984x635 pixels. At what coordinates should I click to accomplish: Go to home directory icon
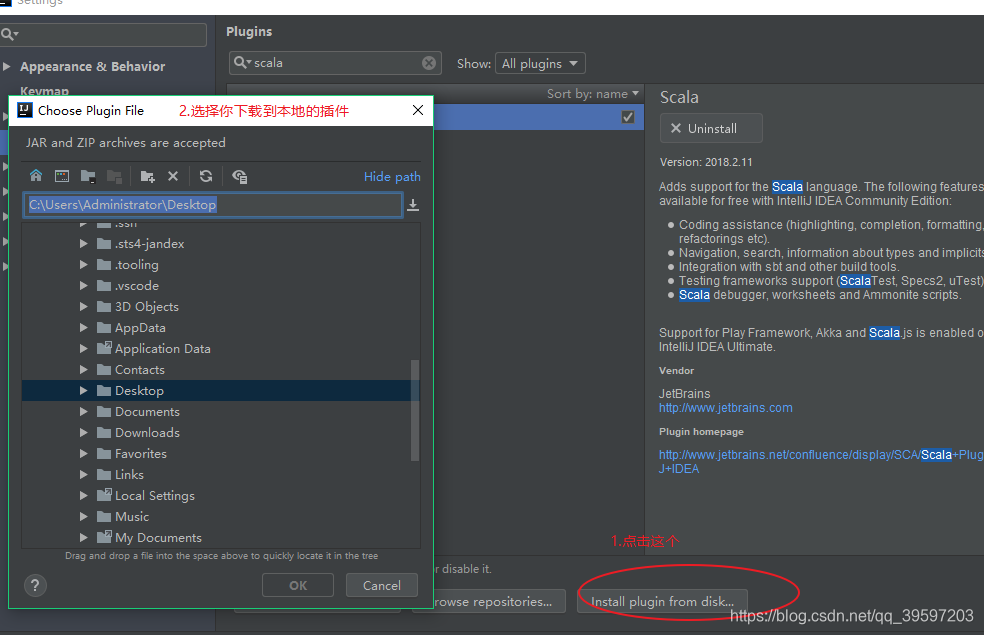click(36, 176)
